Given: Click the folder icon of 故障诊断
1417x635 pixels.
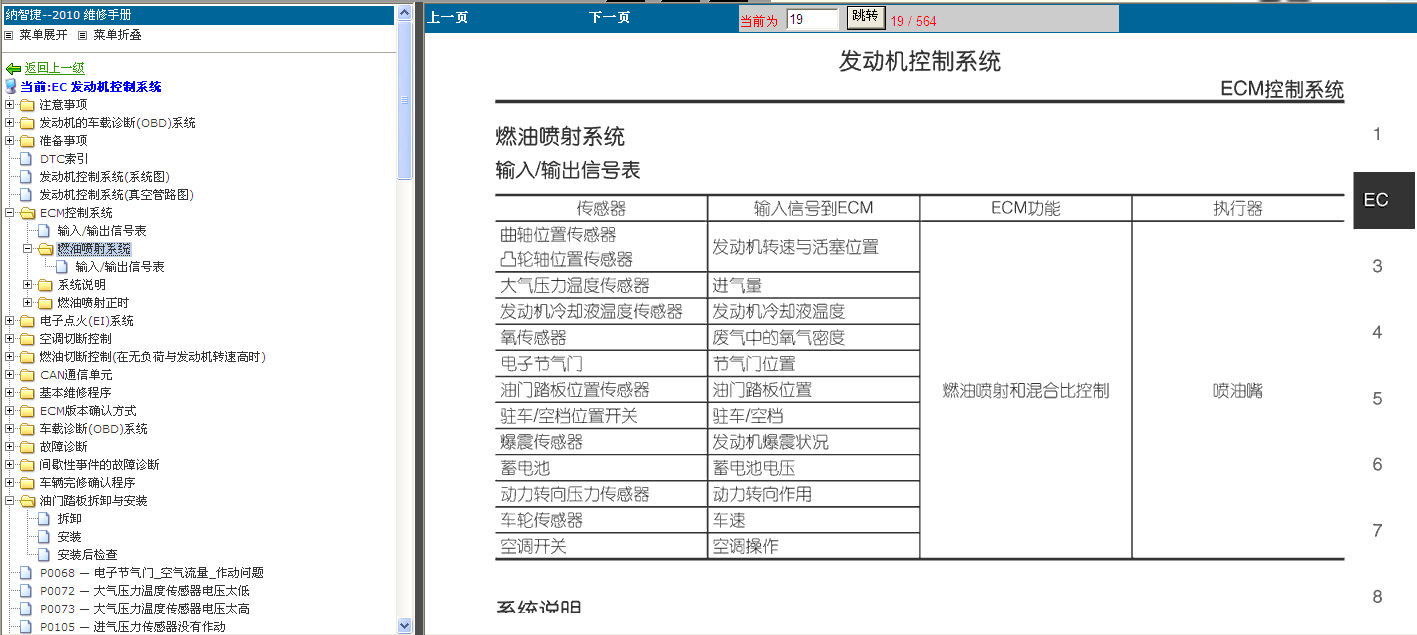Looking at the screenshot, I should point(27,447).
